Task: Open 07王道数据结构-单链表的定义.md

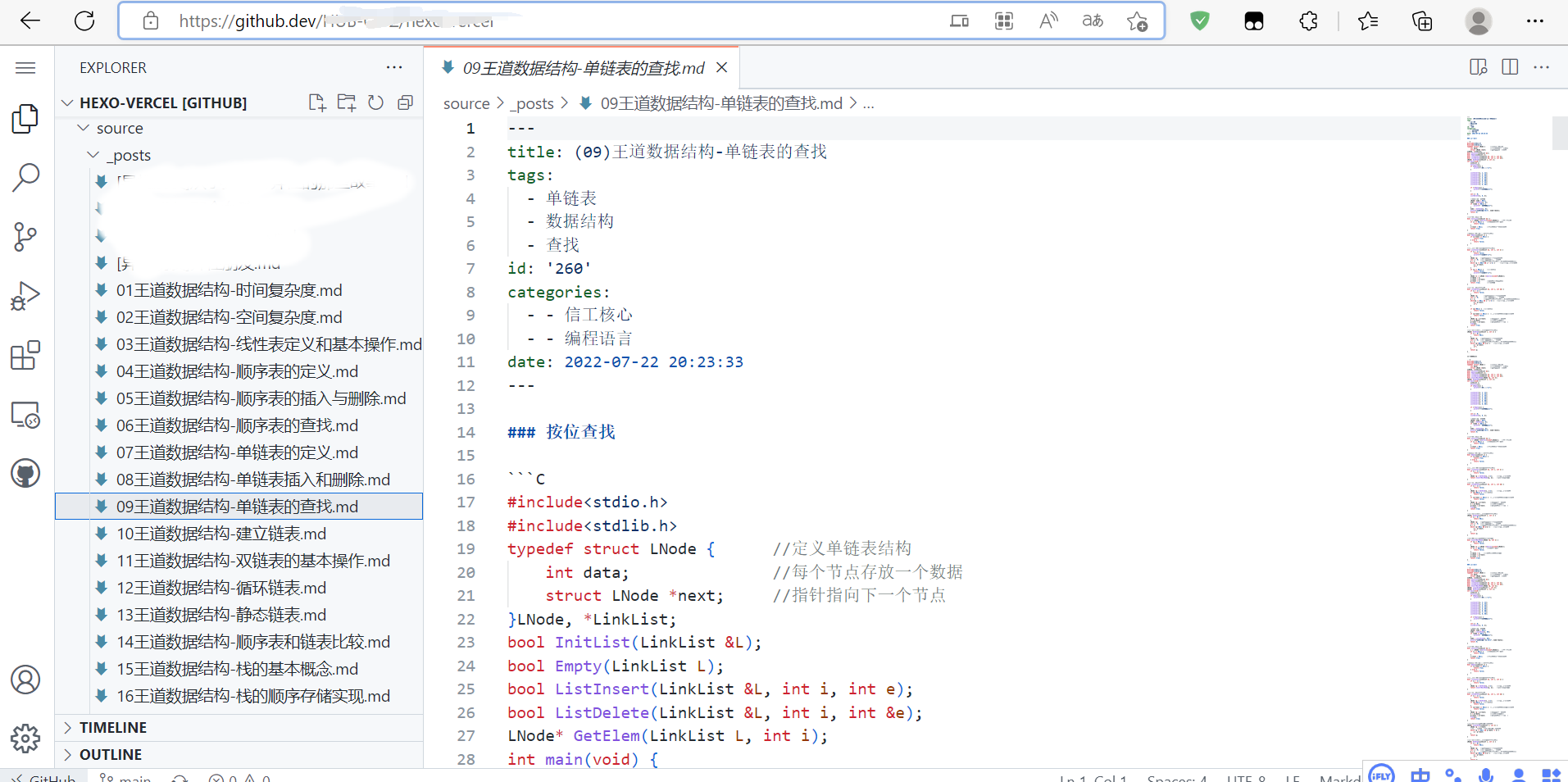Action: tap(237, 452)
